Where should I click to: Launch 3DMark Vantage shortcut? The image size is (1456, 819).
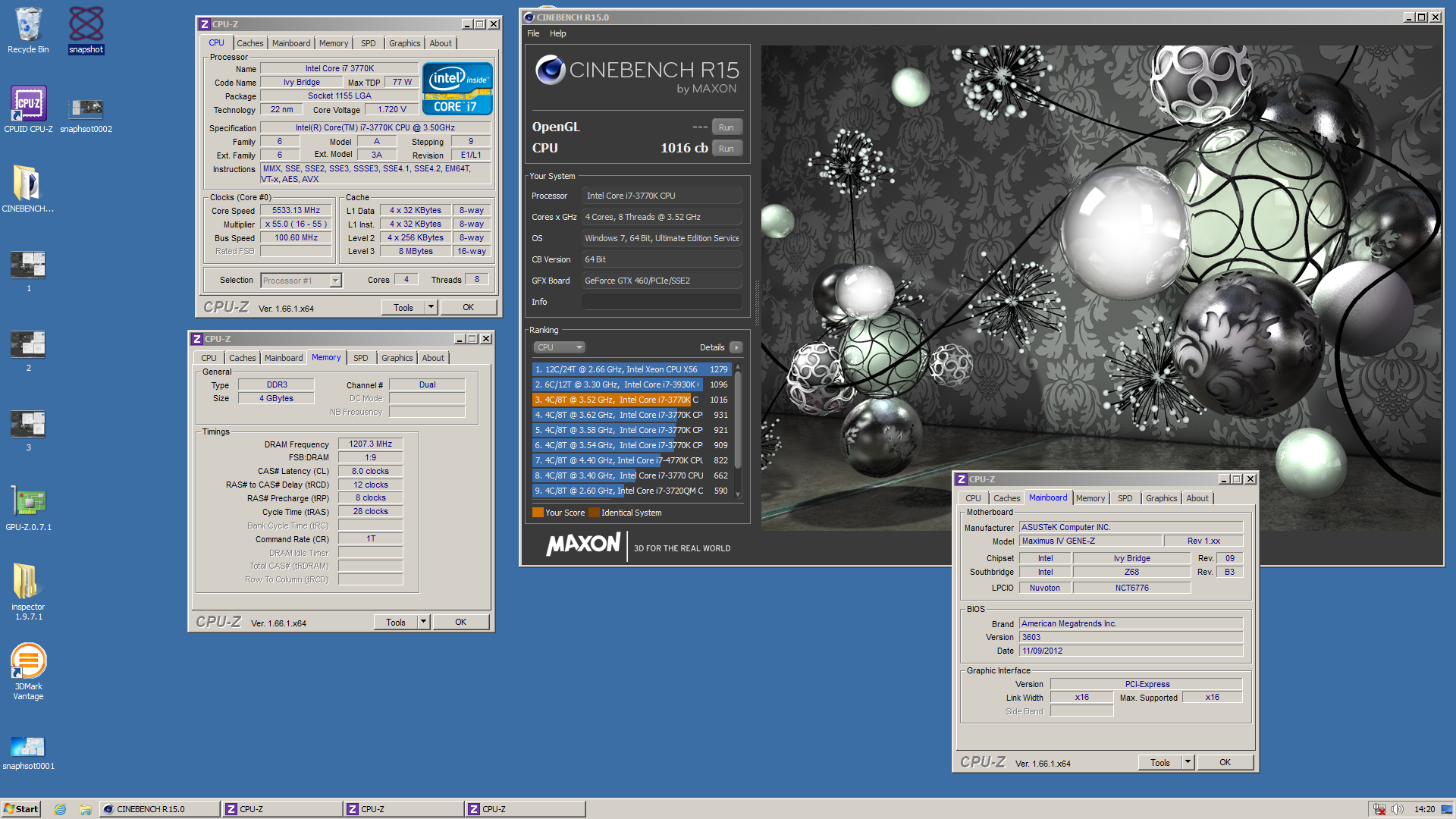[x=28, y=671]
